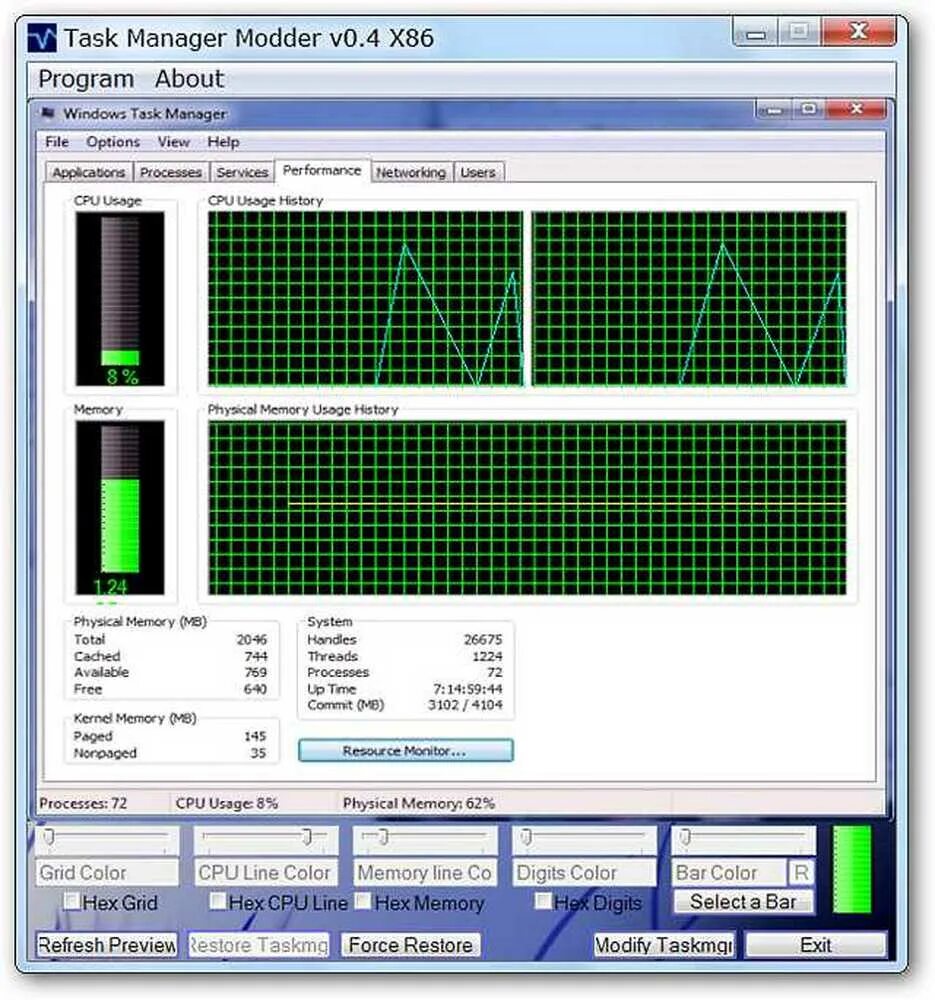Image resolution: width=935 pixels, height=1000 pixels.
Task: Click the Physical Memory Usage History graph
Action: 527,508
